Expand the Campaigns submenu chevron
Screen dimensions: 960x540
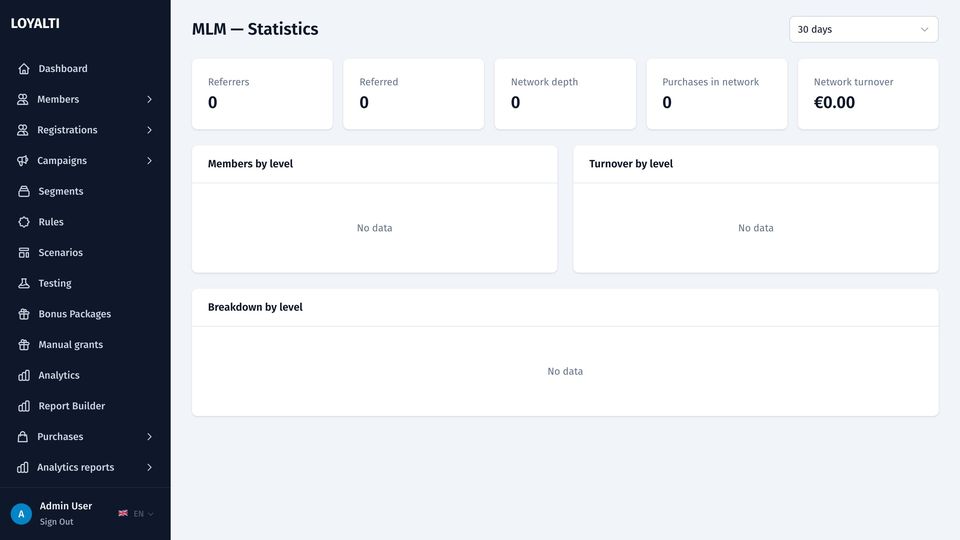coord(149,160)
